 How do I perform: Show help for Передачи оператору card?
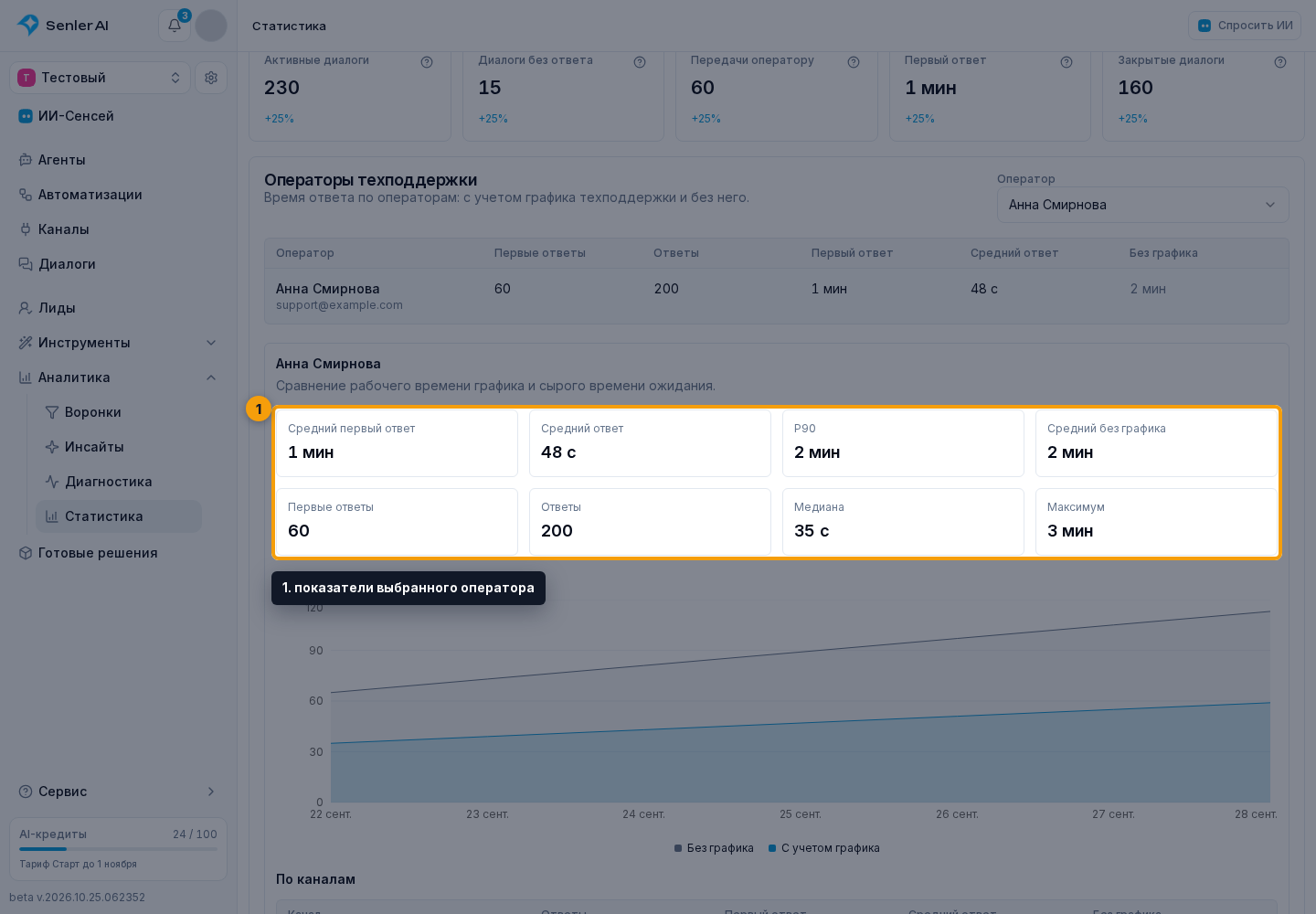[854, 62]
